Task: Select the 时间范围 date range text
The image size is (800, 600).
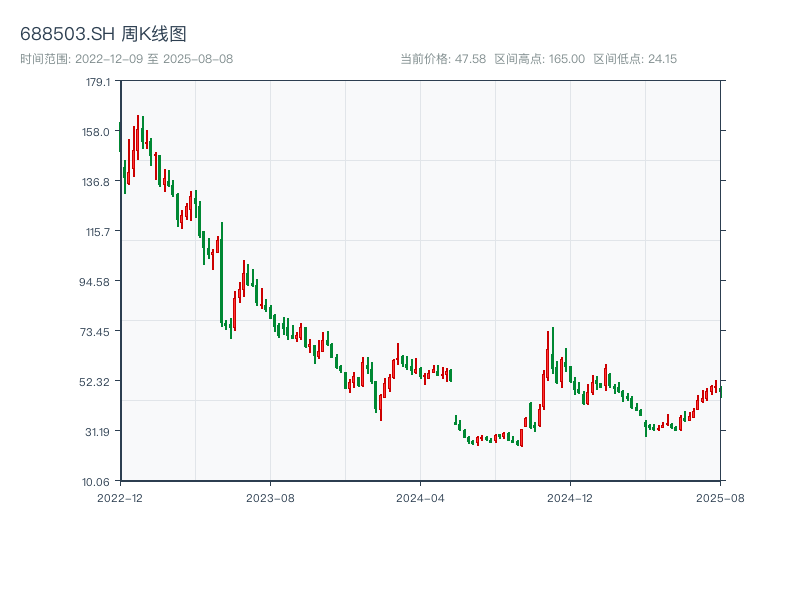Action: [x=127, y=59]
